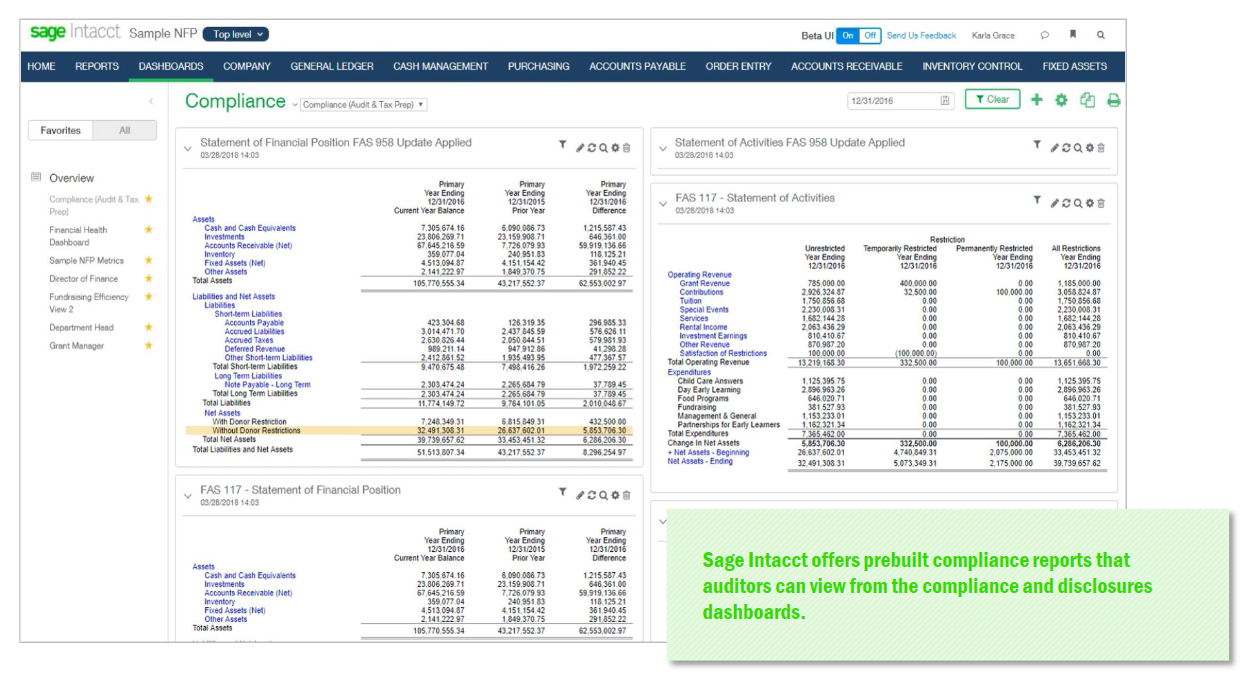Collapse Statement of Financial Position FAS 958 panel
Screen dimensions: 1255x683
click(x=187, y=148)
